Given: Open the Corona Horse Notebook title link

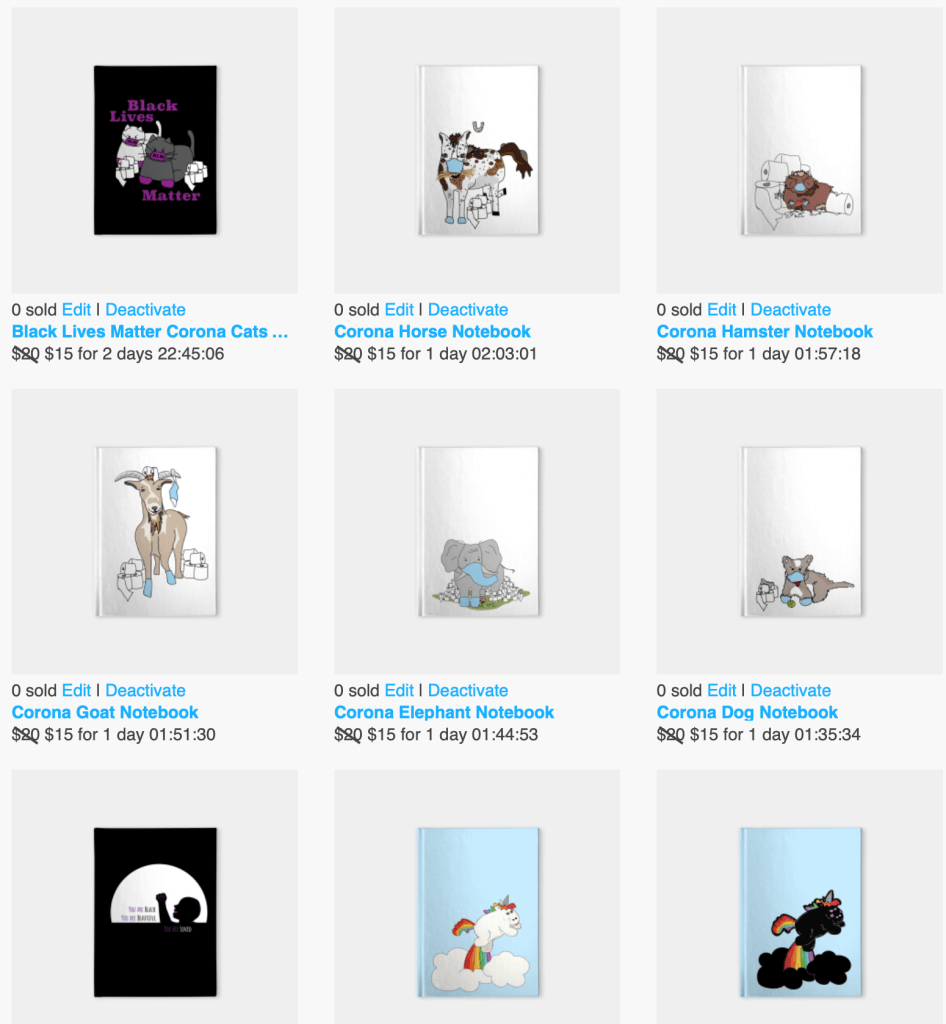Looking at the screenshot, I should (432, 332).
